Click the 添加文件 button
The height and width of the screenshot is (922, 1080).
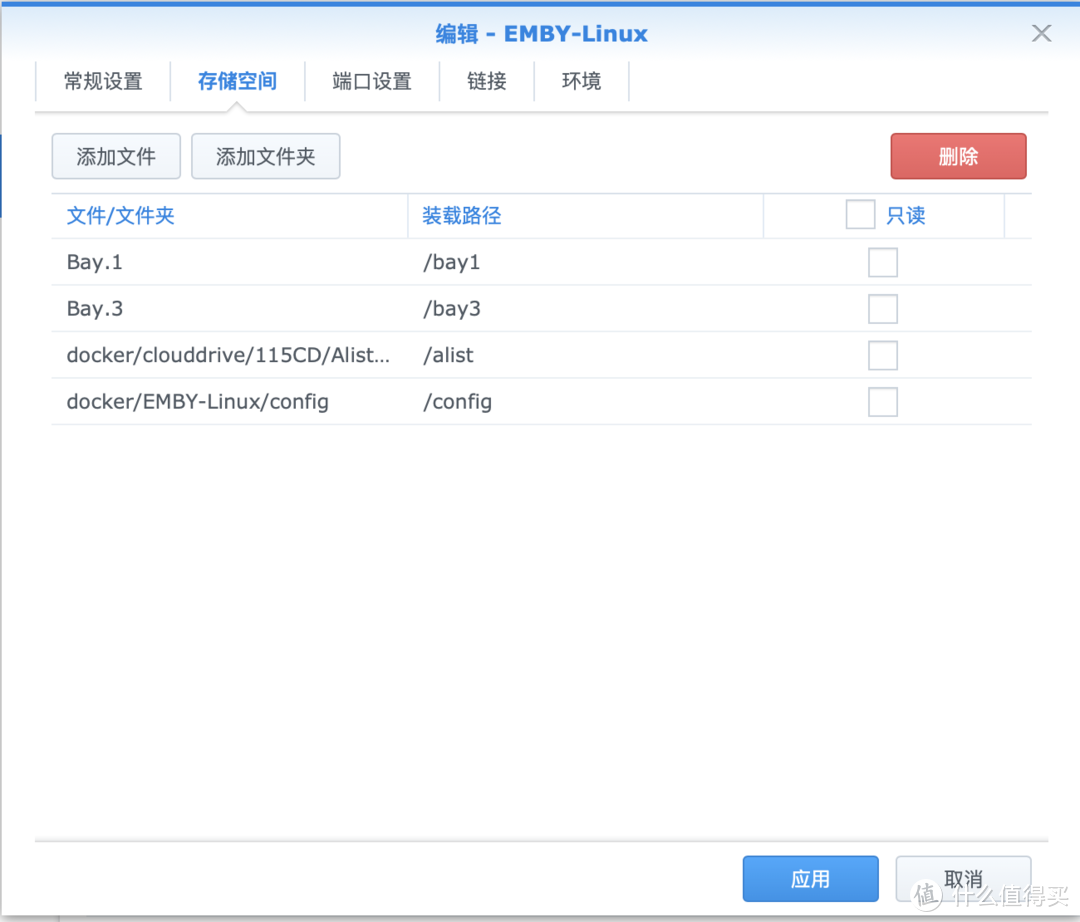coord(115,156)
